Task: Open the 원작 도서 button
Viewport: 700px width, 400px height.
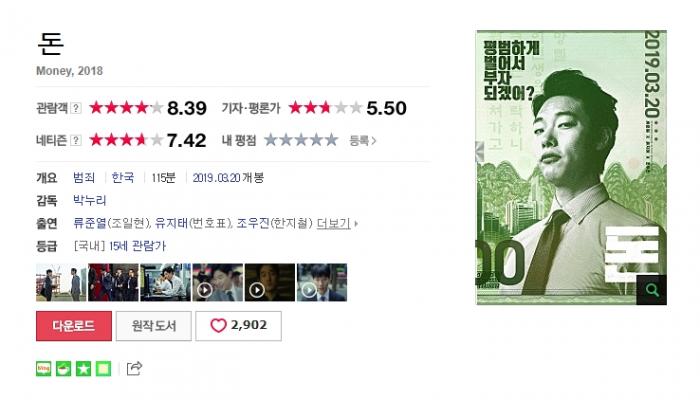Action: click(x=154, y=326)
